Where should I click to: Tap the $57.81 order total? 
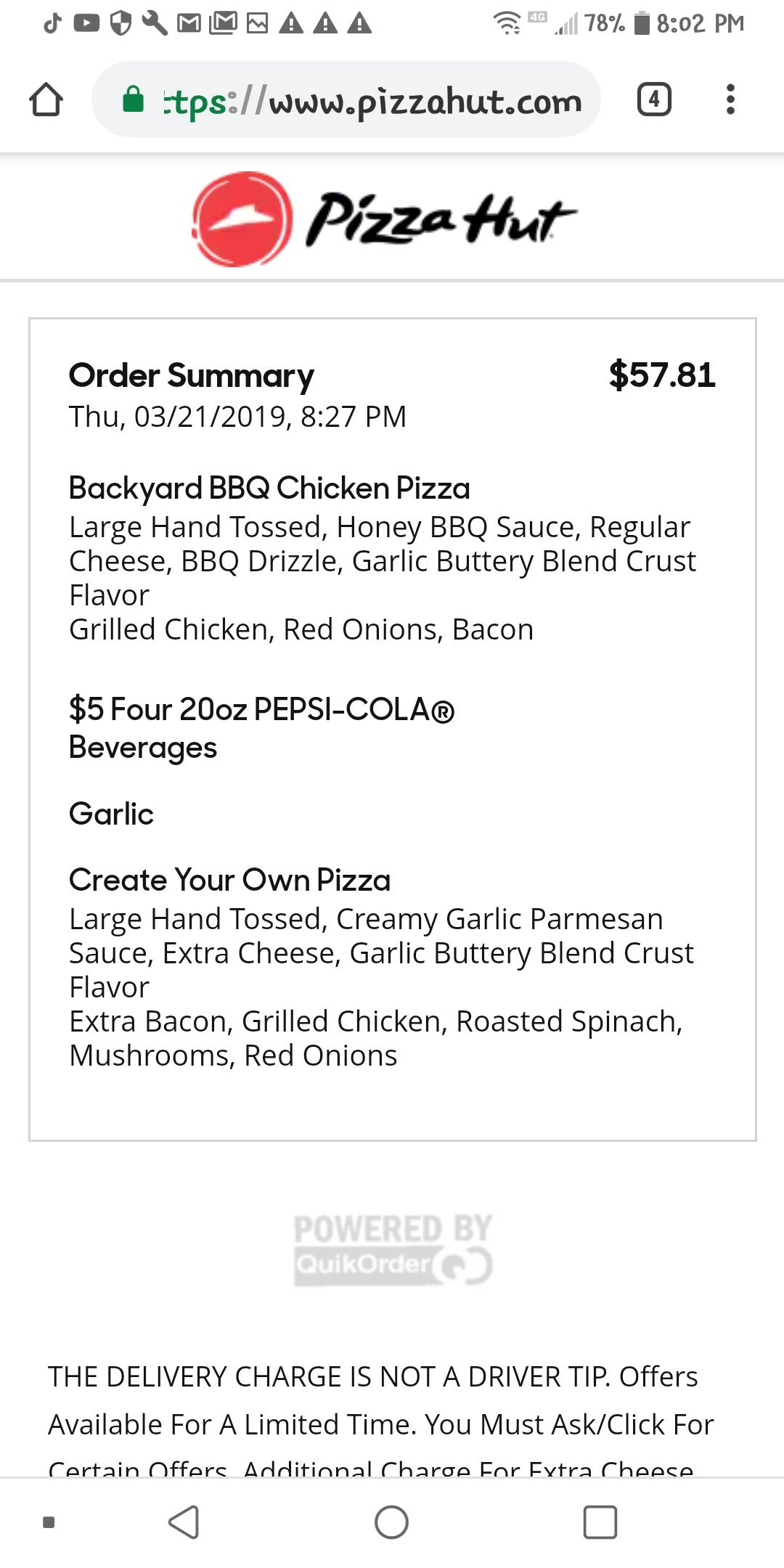pos(661,375)
